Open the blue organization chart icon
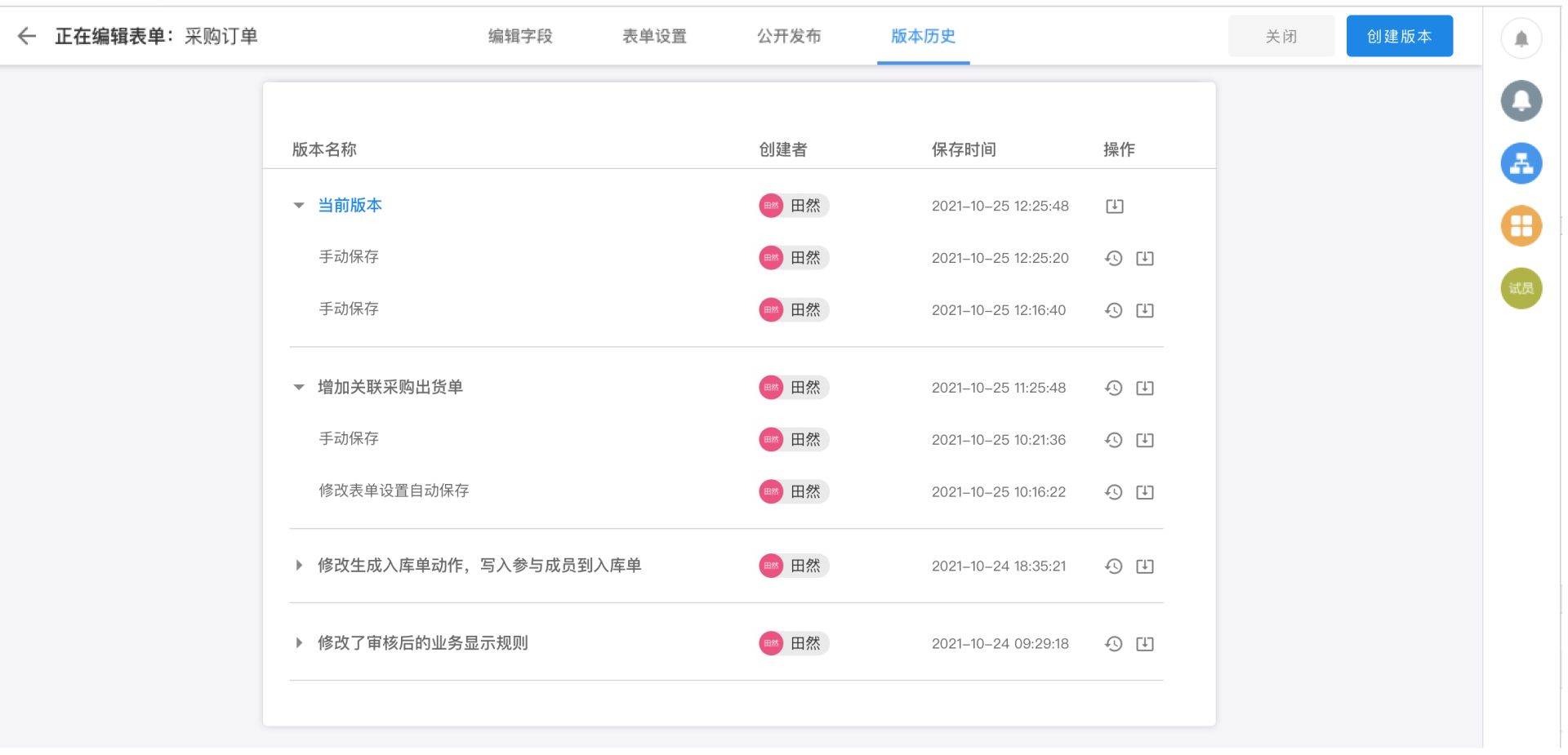Image resolution: width=1568 pixels, height=755 pixels. tap(1521, 163)
